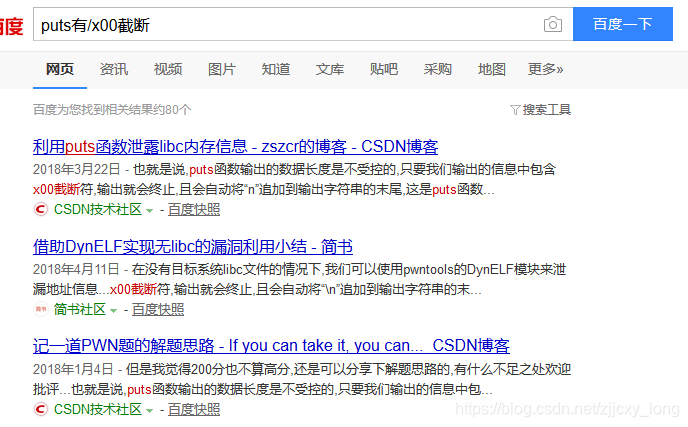Image resolution: width=688 pixels, height=427 pixels.
Task: Open 百度快照 for the first result
Action: pos(194,210)
